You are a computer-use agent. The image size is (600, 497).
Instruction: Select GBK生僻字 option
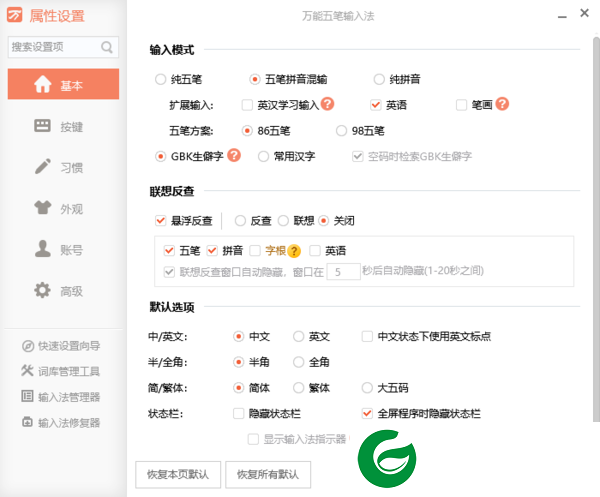[160, 156]
